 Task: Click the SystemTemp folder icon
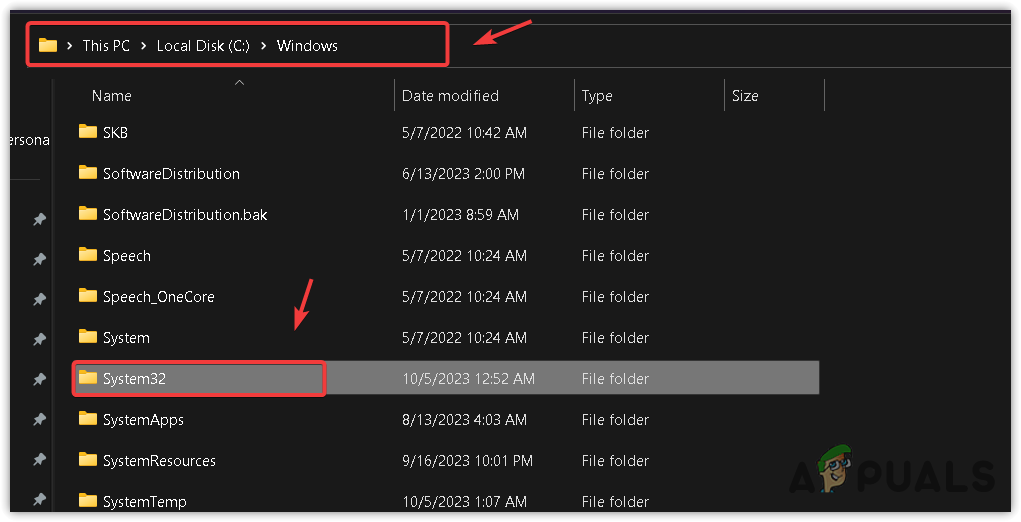pos(88,501)
